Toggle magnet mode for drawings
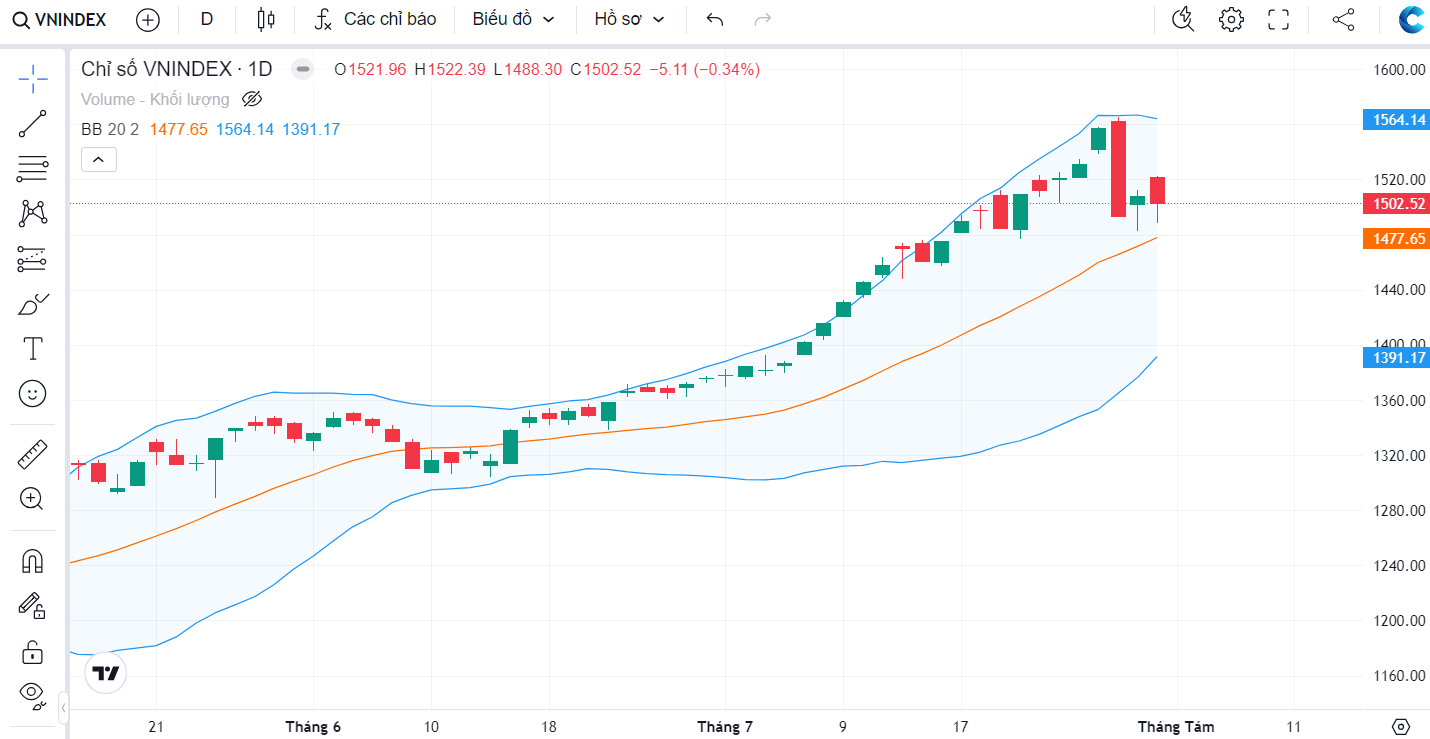The height and width of the screenshot is (739, 1430). click(33, 561)
